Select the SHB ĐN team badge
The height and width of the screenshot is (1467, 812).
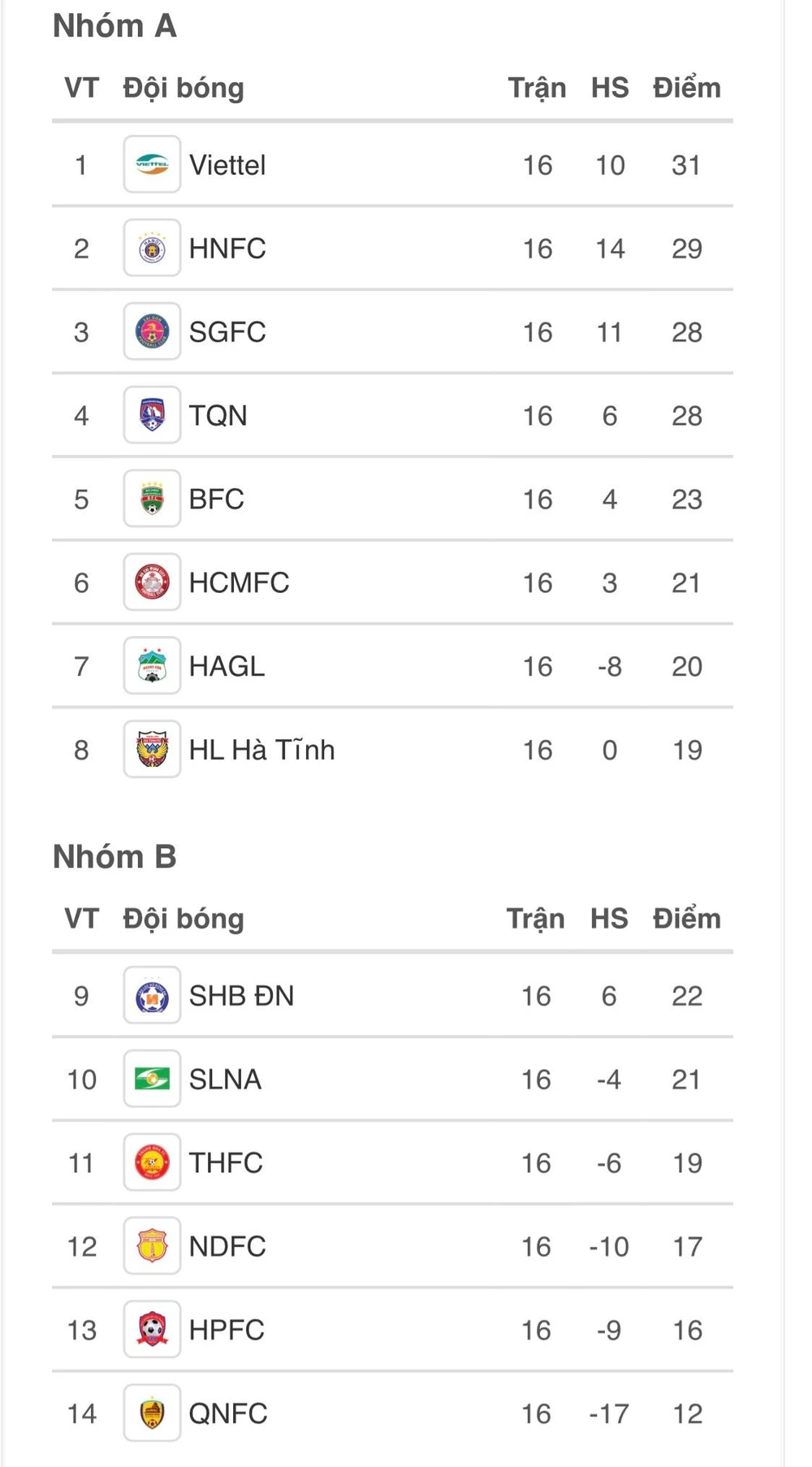coord(152,996)
